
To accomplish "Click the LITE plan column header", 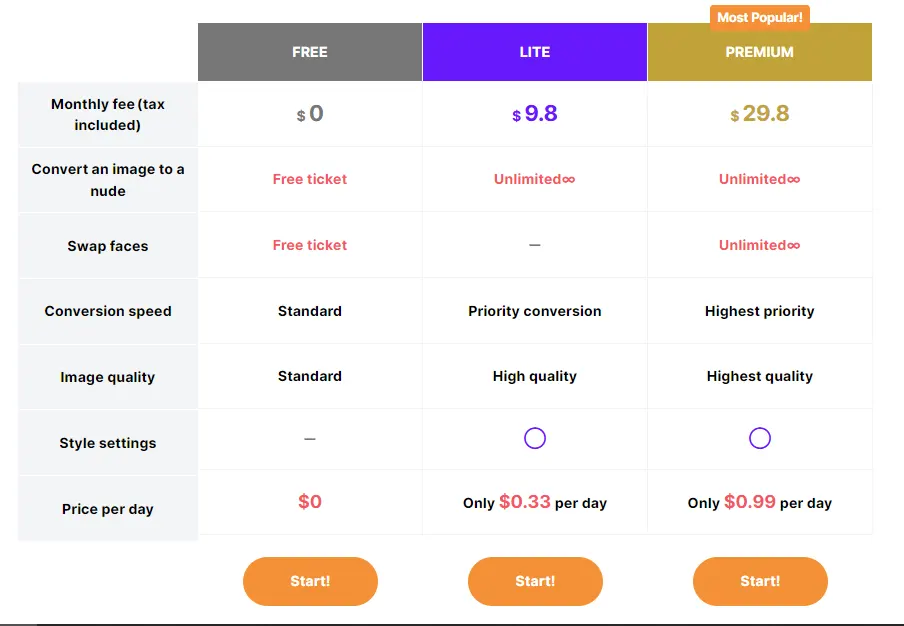I will point(535,51).
